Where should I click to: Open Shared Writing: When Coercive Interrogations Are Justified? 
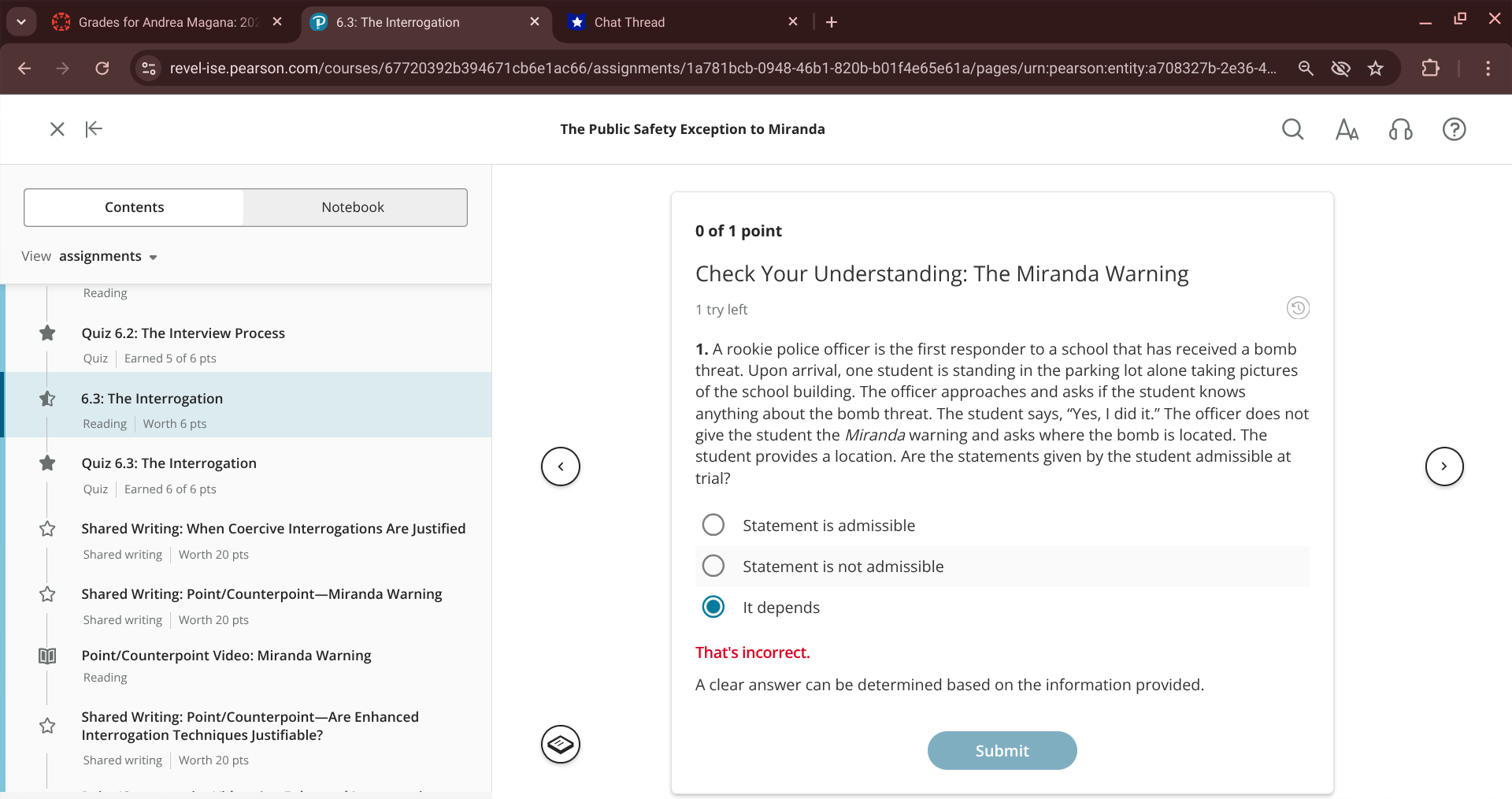273,529
